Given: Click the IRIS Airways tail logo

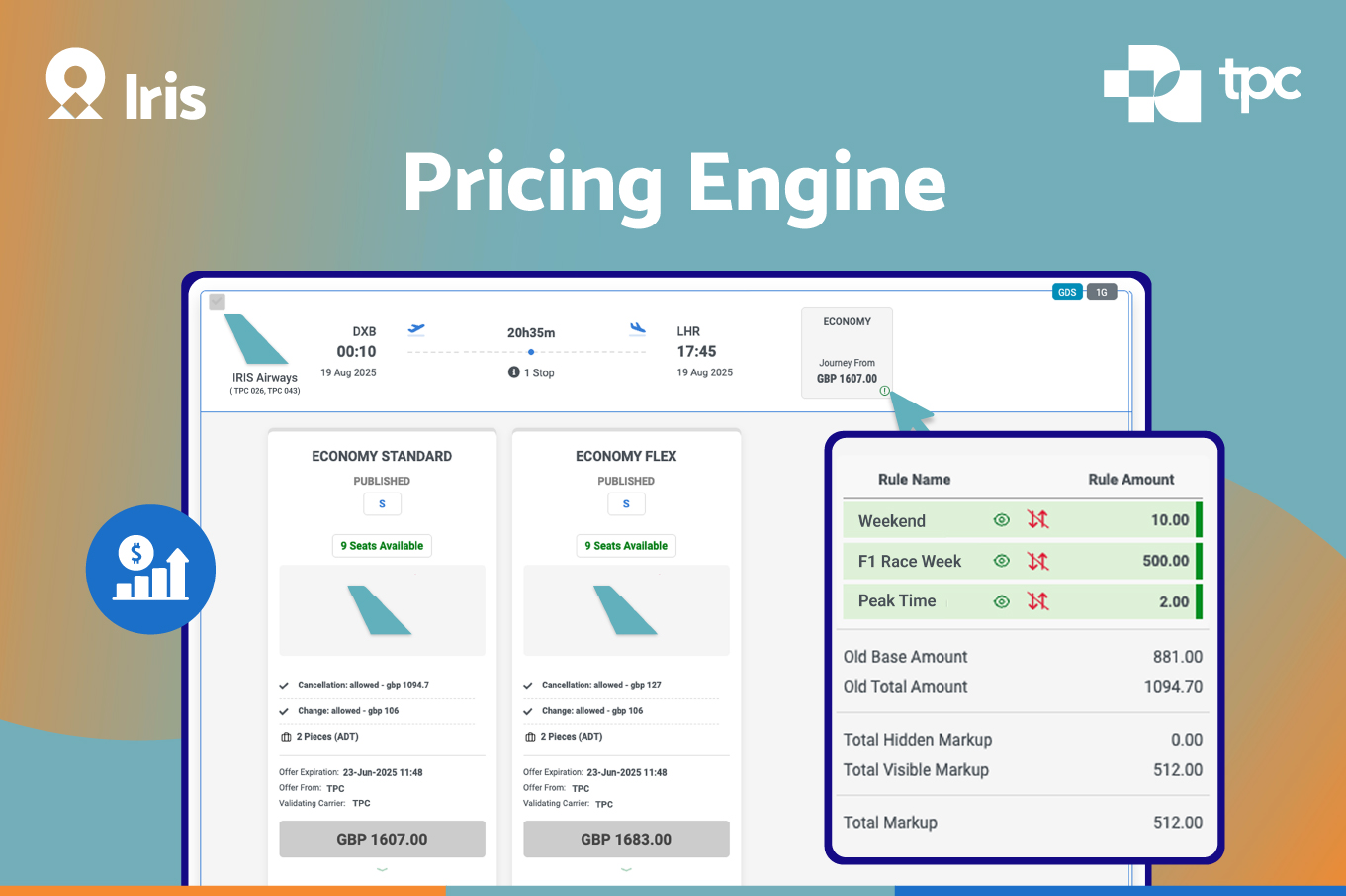Looking at the screenshot, I should [x=256, y=340].
